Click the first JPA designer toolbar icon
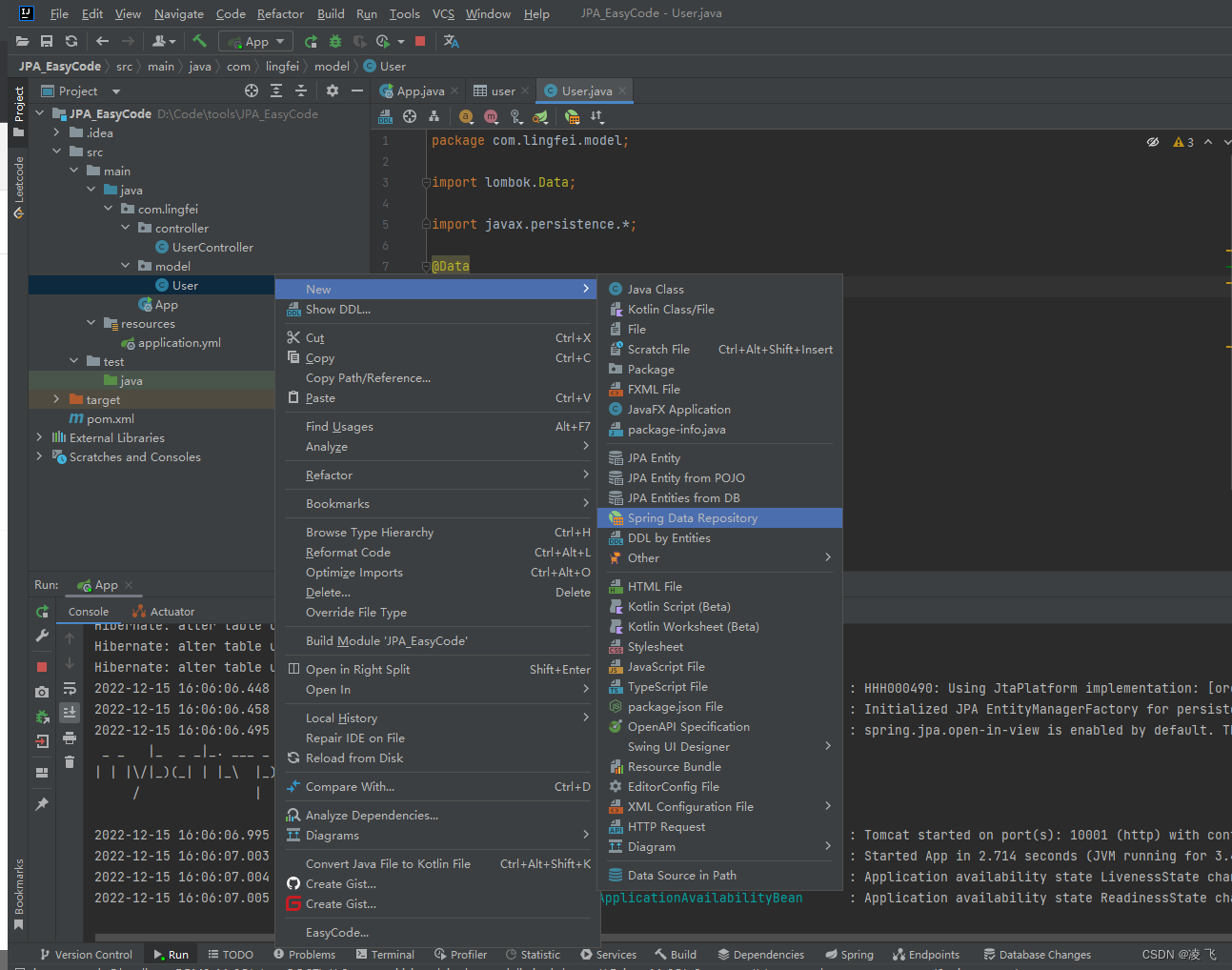Screen dimensions: 1232x970 click(x=385, y=116)
